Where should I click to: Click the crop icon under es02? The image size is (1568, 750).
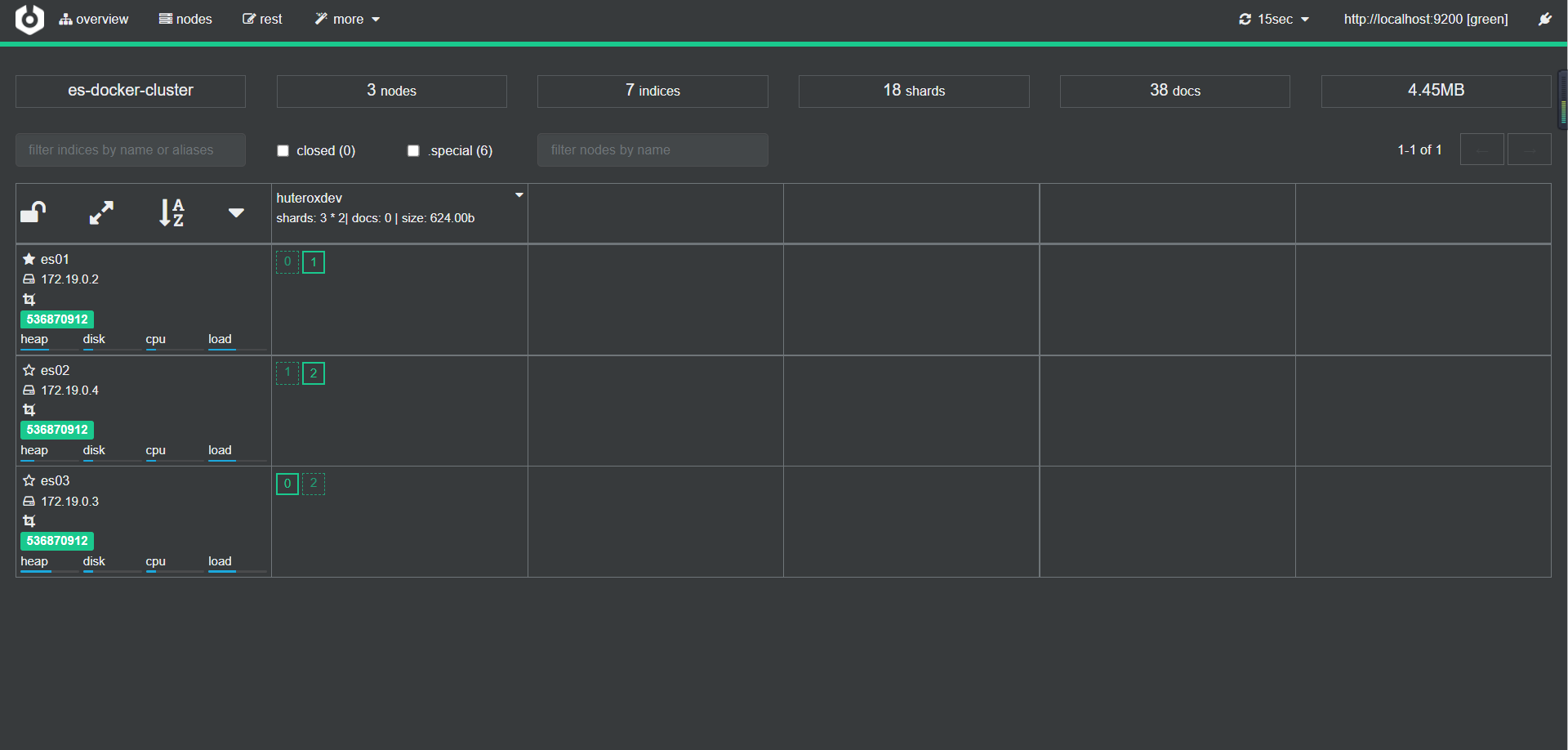click(29, 409)
